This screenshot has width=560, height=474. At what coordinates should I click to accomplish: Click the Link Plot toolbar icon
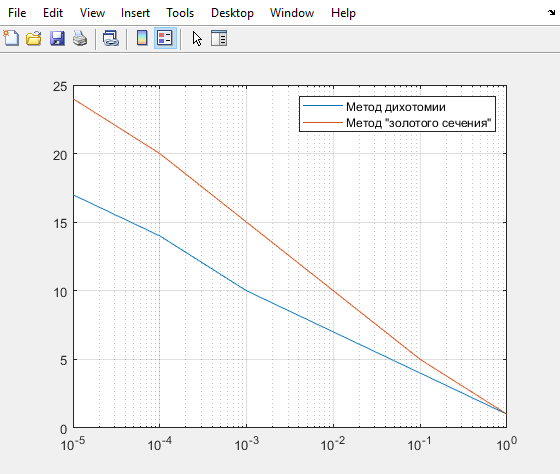pyautogui.click(x=111, y=38)
